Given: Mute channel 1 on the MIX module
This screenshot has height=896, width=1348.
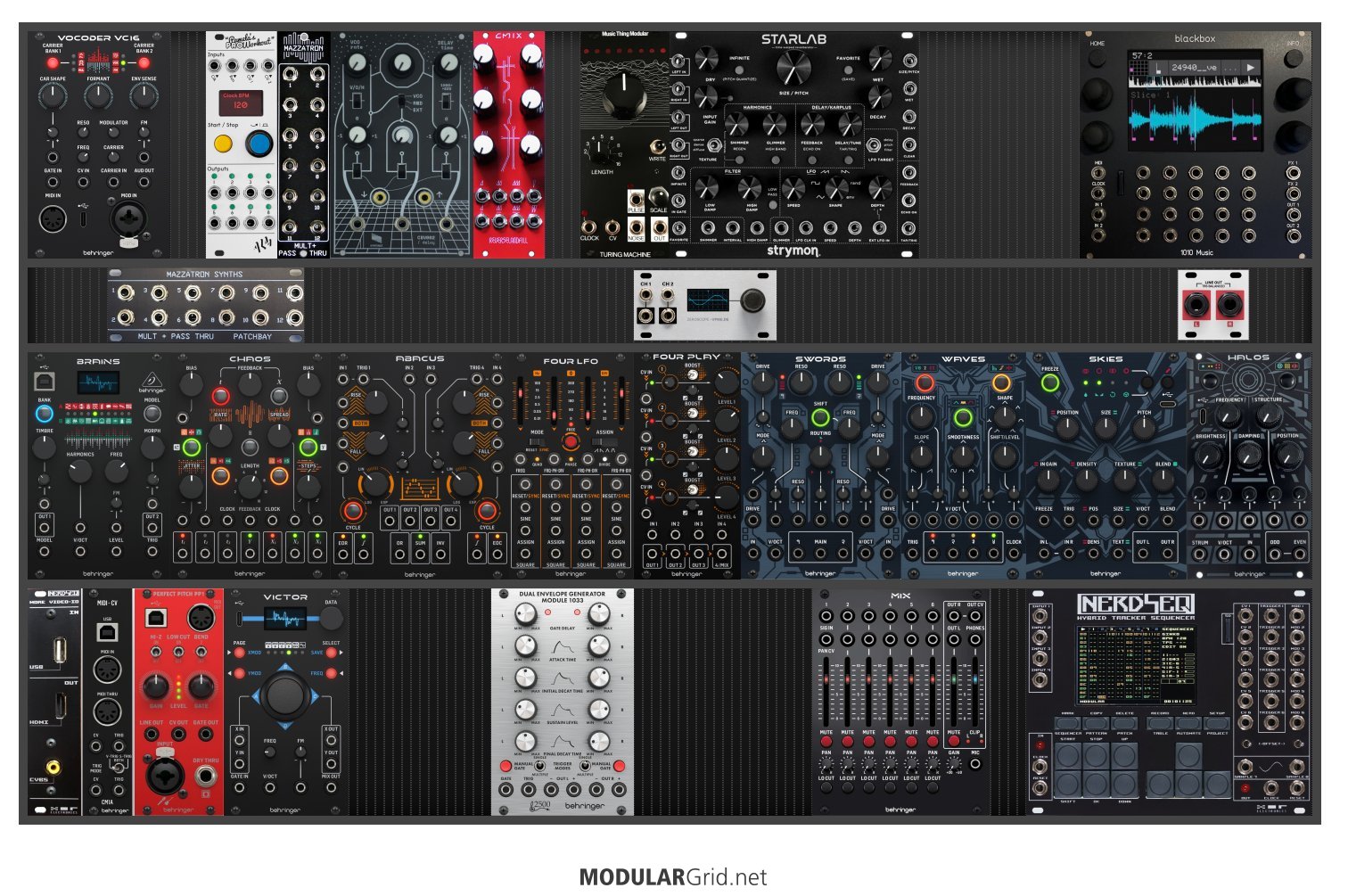Looking at the screenshot, I should (x=826, y=741).
